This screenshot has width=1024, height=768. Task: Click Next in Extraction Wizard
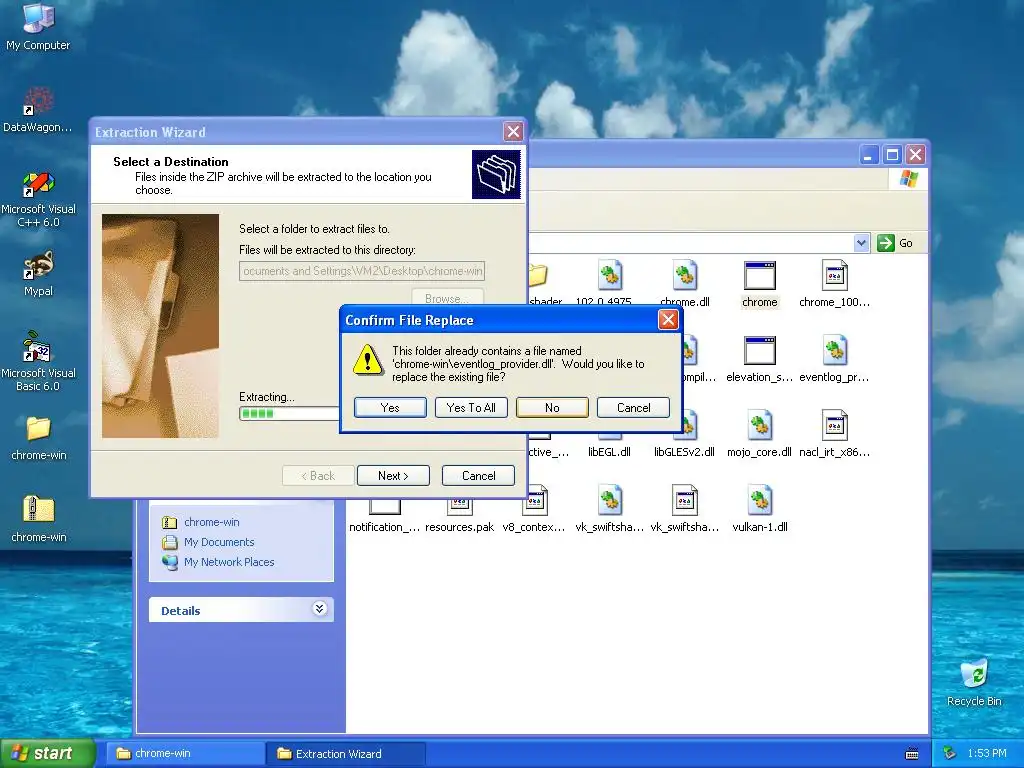[x=393, y=475]
